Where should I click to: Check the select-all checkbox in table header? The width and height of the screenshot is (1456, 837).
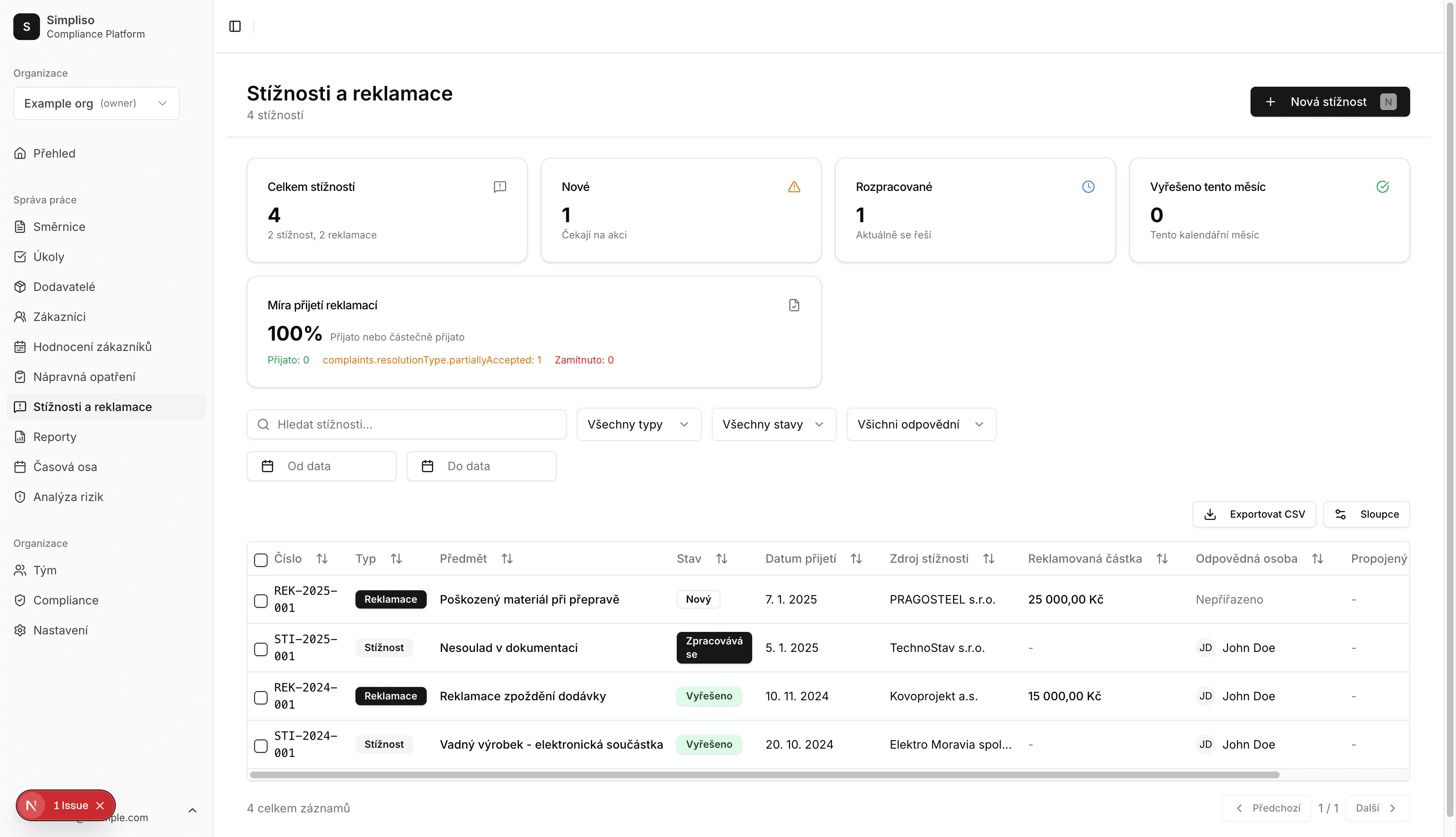tap(260, 560)
